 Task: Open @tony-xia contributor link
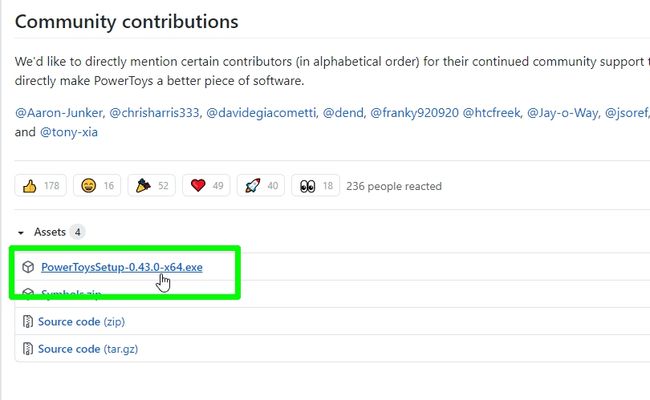pos(70,132)
